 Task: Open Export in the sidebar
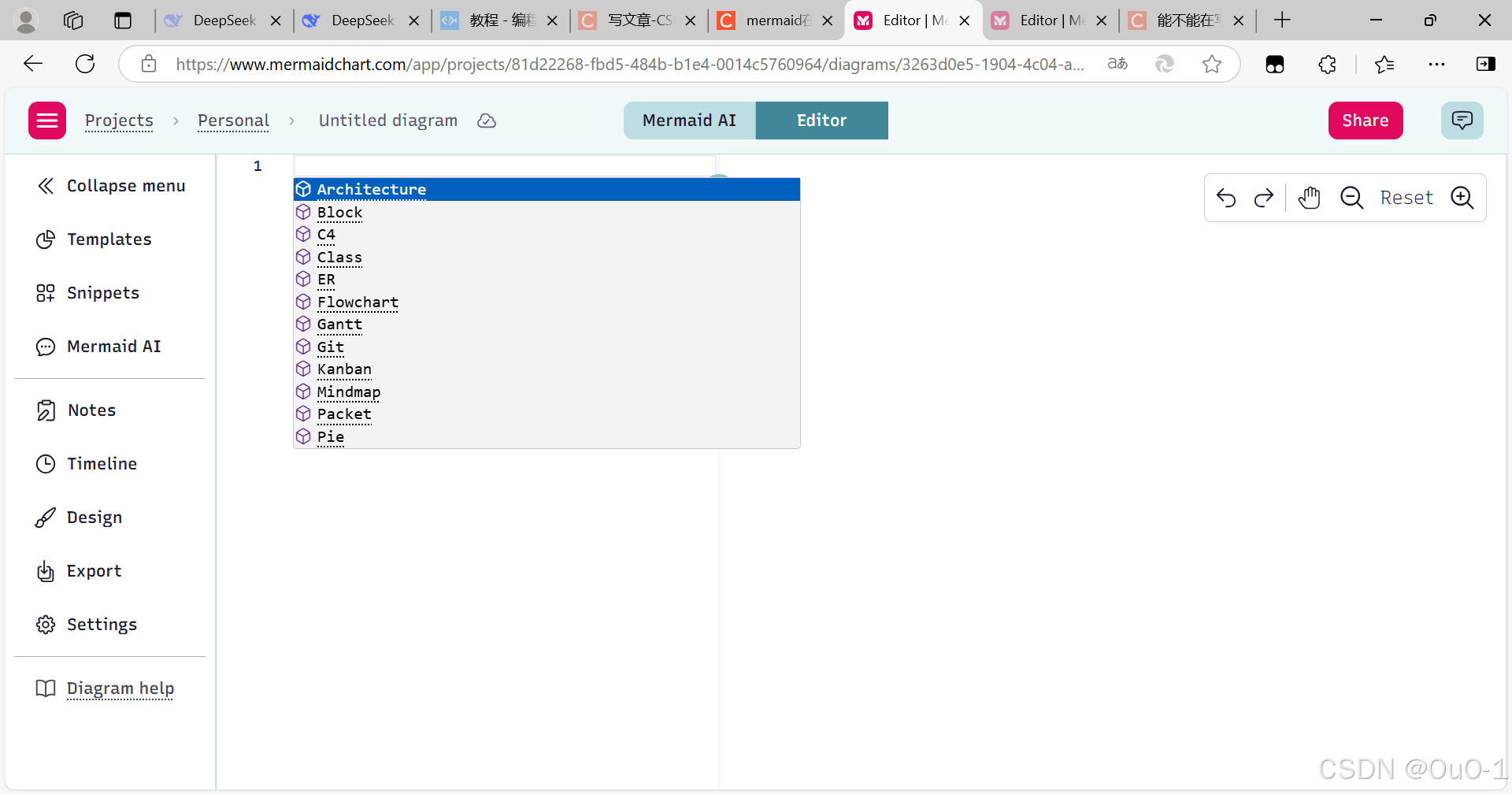pyautogui.click(x=79, y=571)
